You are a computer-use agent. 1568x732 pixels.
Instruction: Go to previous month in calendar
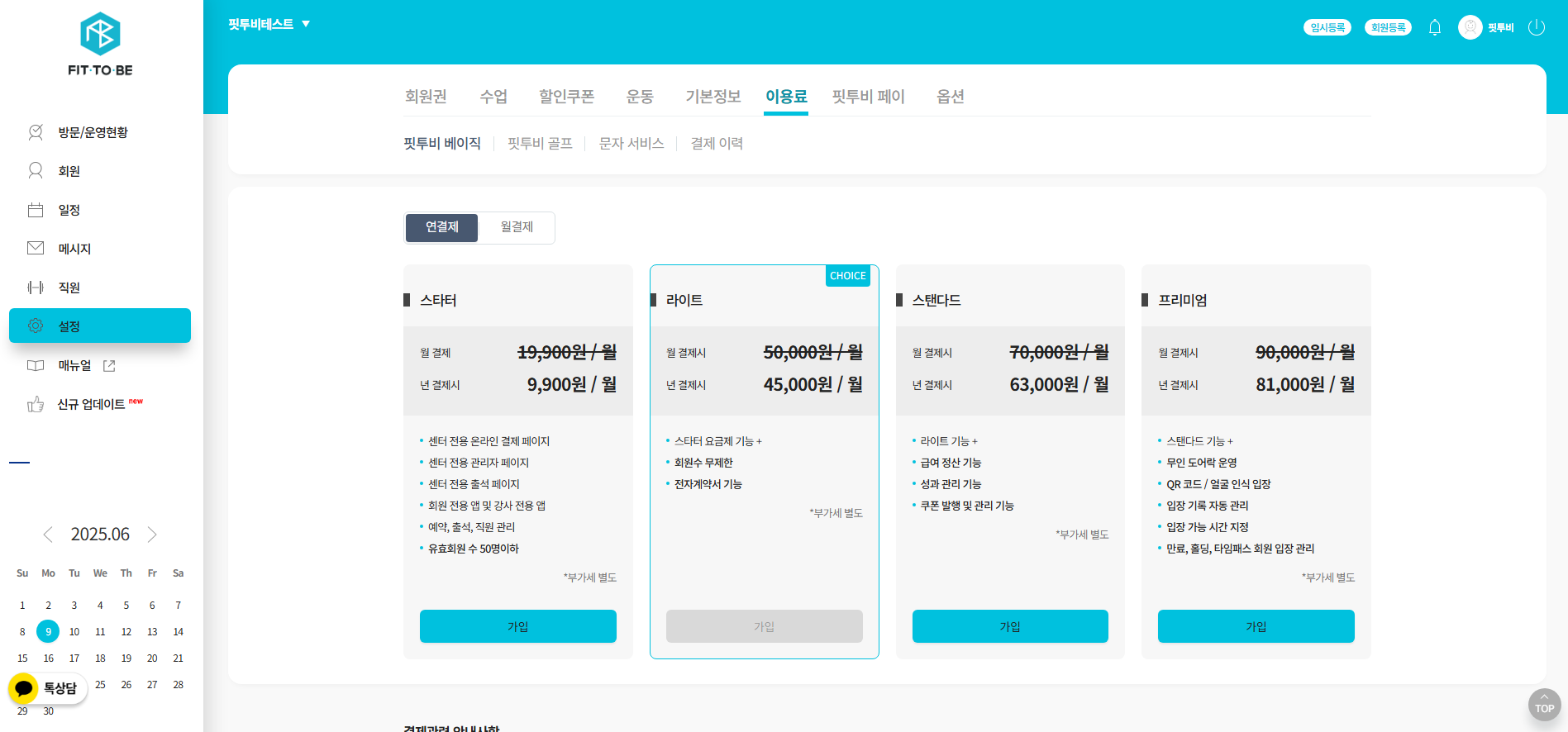(x=48, y=535)
